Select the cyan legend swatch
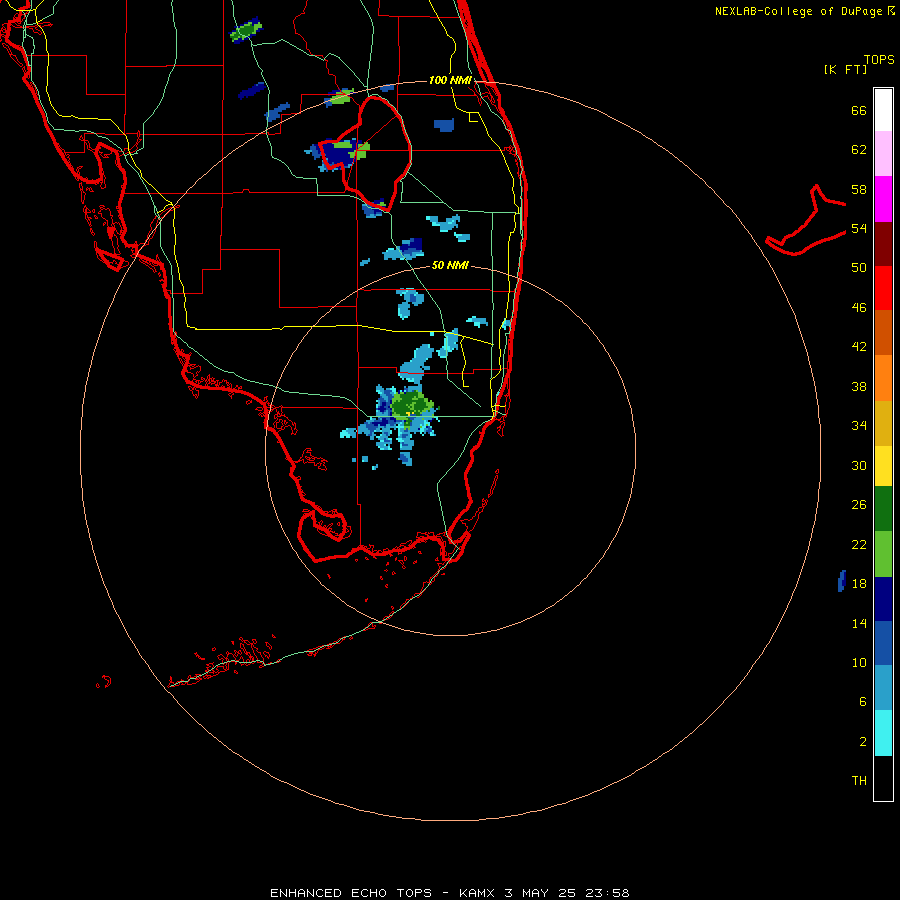This screenshot has width=900, height=900. point(883,733)
